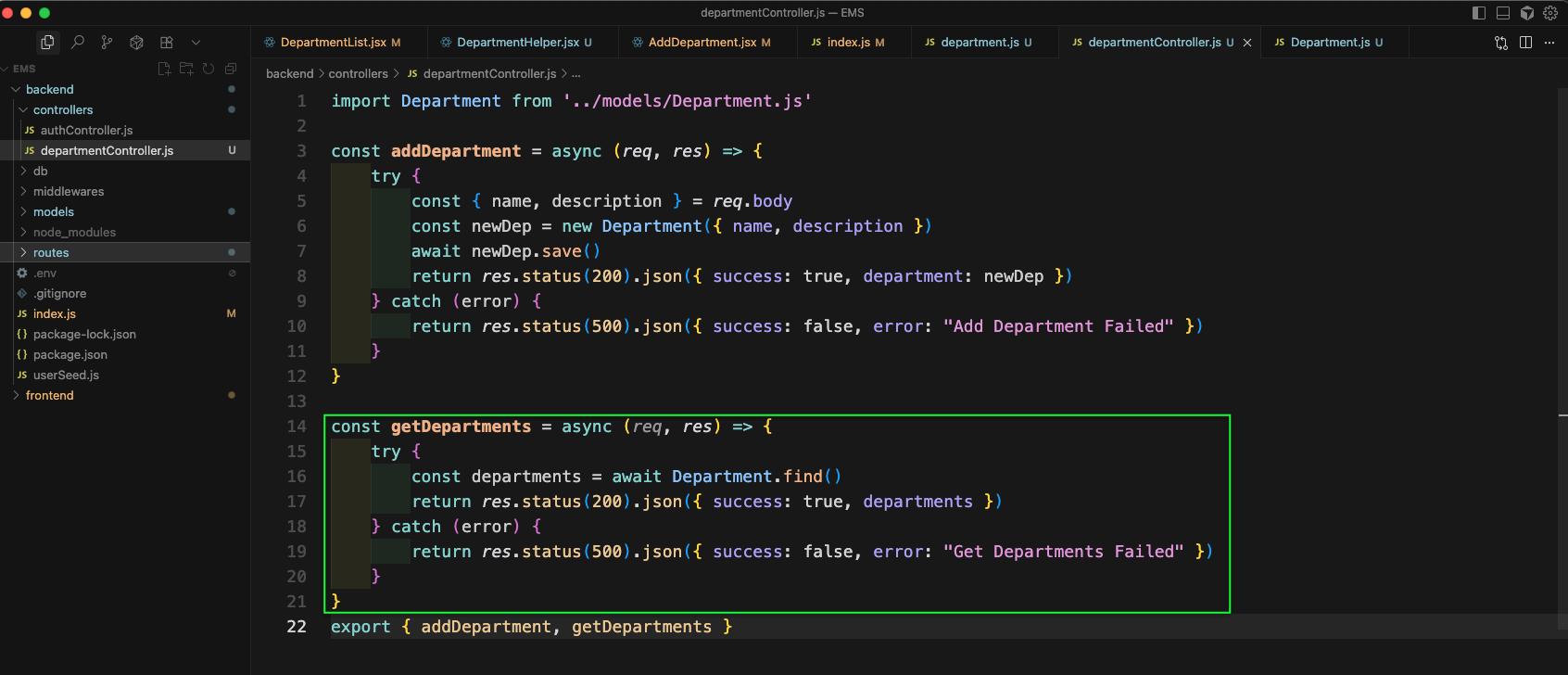This screenshot has height=675, width=1568.
Task: Open authController.js from the file tree
Action: 86,131
